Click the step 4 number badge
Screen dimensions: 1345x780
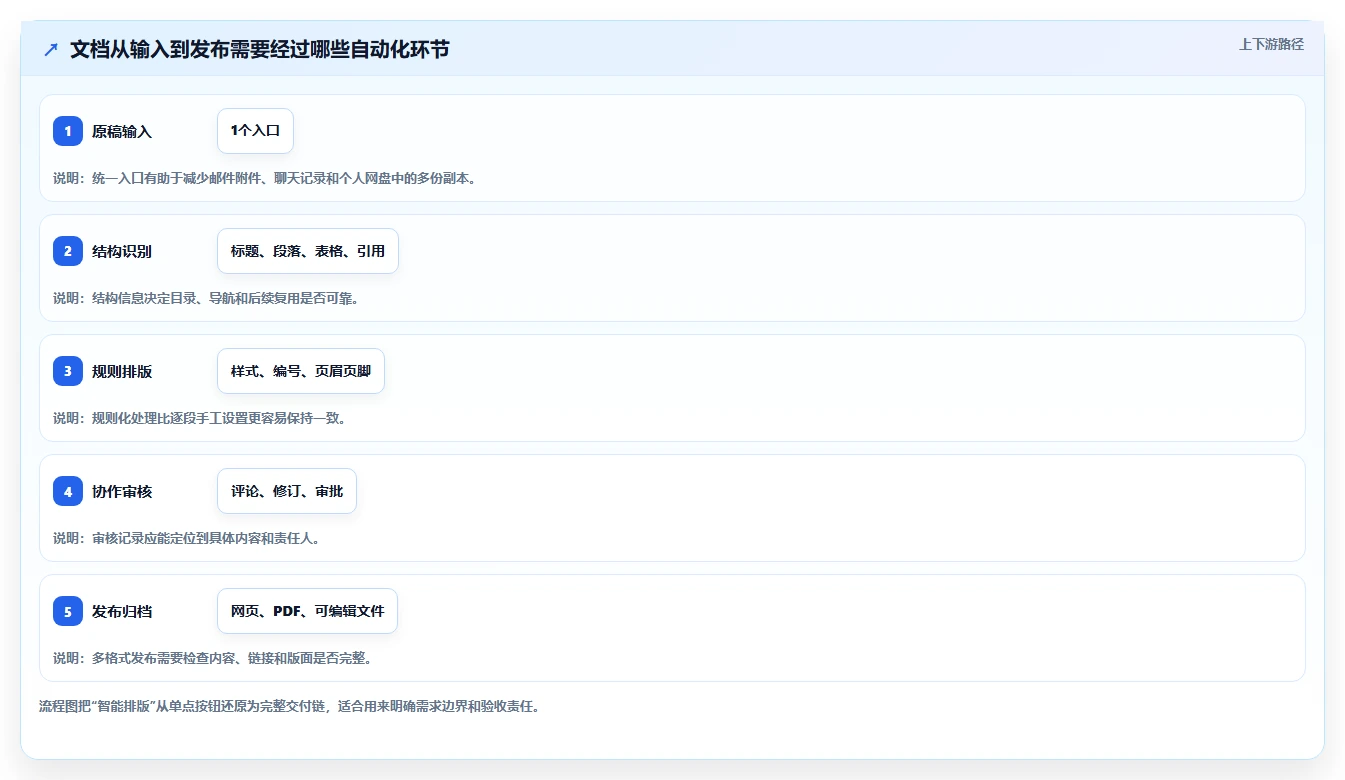pyautogui.click(x=68, y=491)
